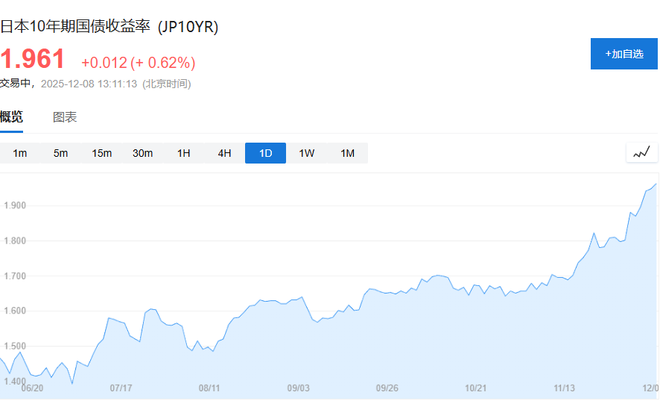The width and height of the screenshot is (660, 401).
Task: Select the 1H hourly timeframe
Action: (x=184, y=153)
